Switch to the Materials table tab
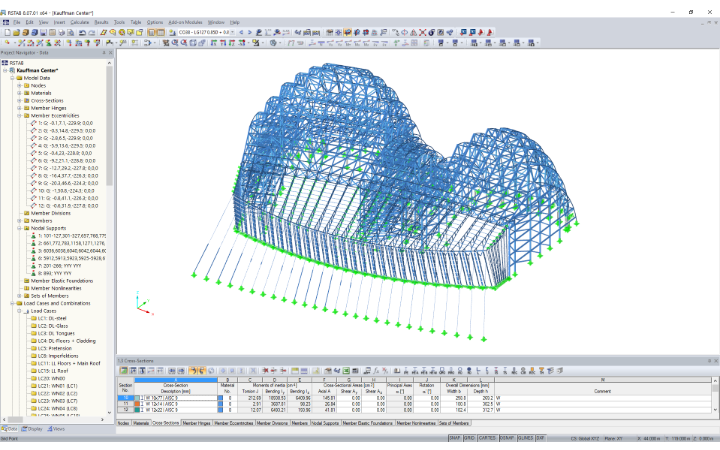Image resolution: width=720 pixels, height=450 pixels. [x=141, y=423]
